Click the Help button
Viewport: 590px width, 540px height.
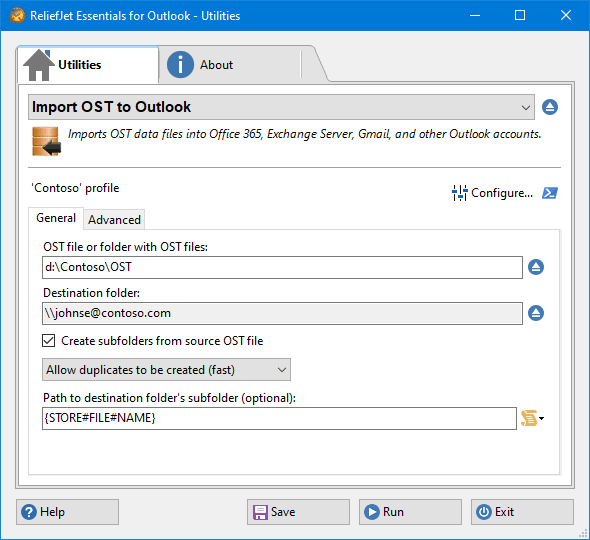(67, 512)
